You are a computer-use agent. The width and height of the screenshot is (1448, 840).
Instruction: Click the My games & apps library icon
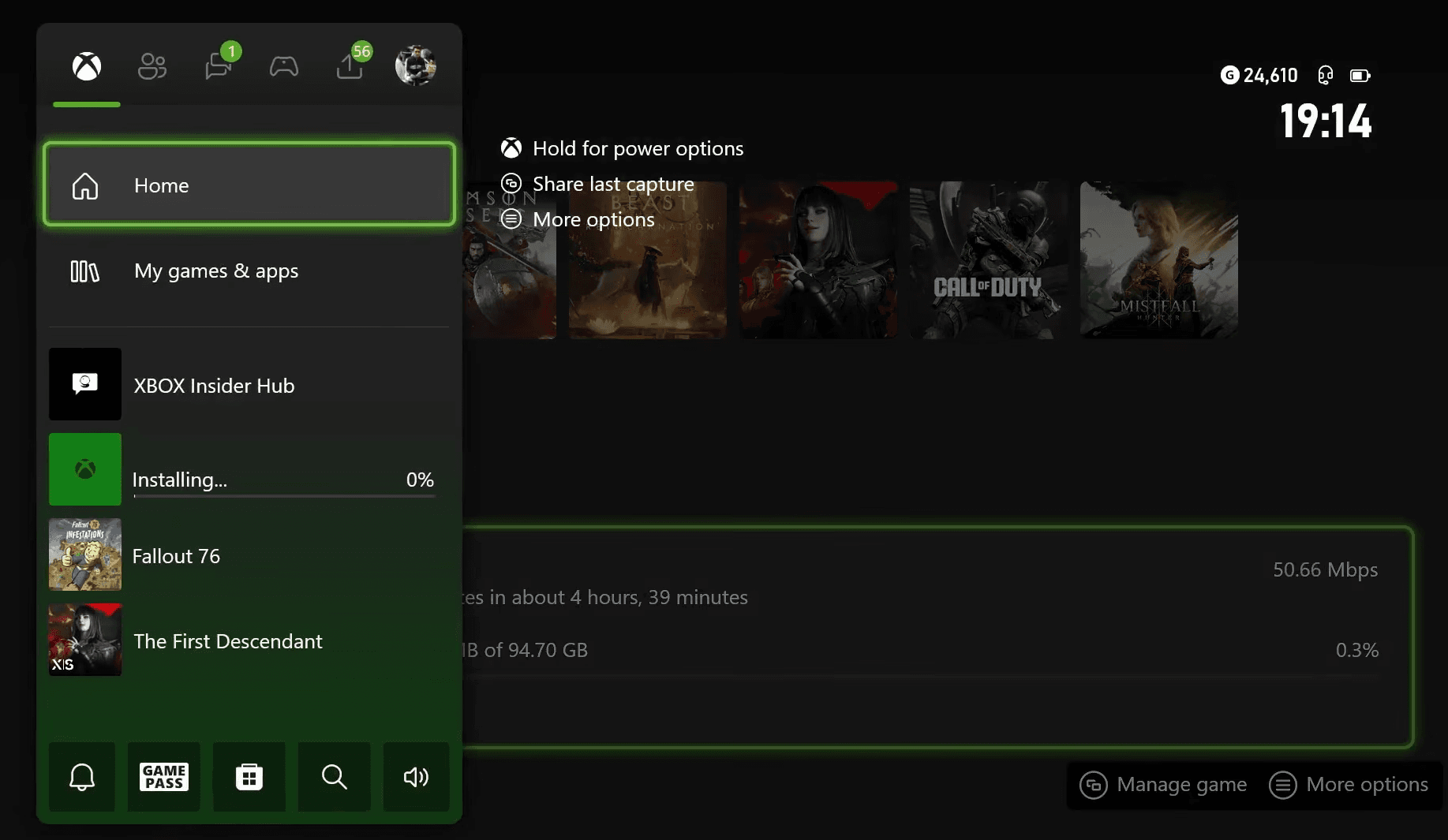click(85, 271)
